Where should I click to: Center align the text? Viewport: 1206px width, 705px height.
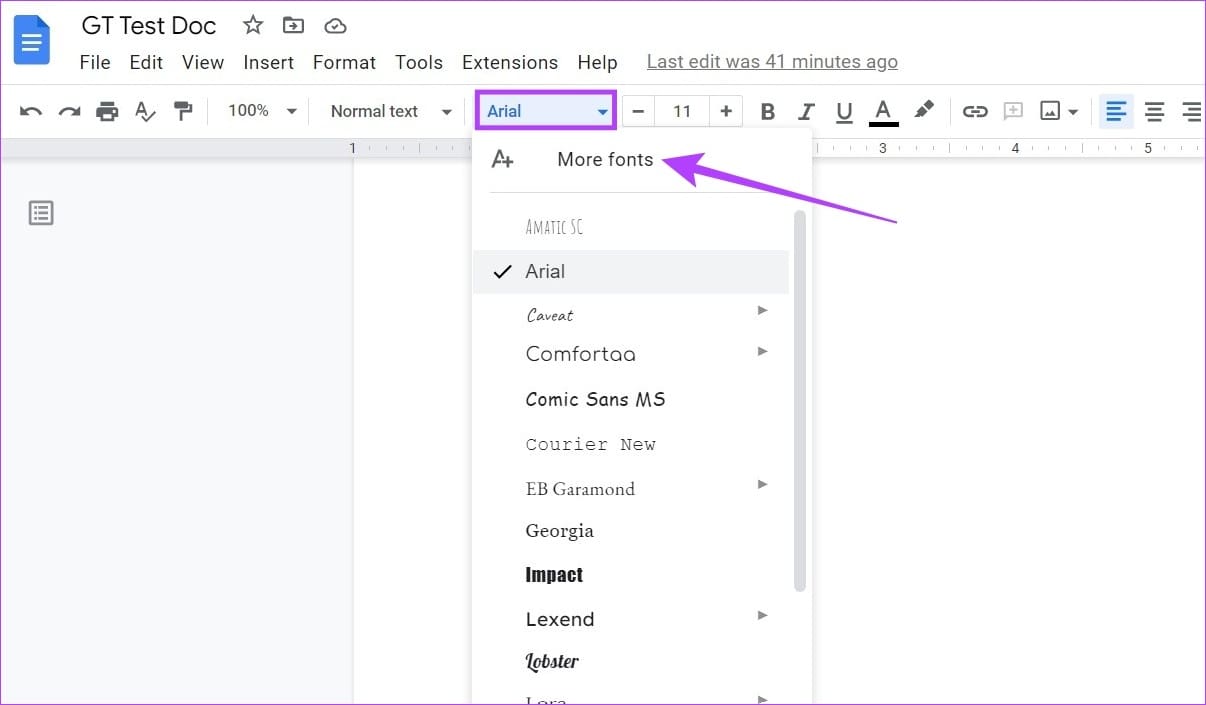(x=1155, y=111)
